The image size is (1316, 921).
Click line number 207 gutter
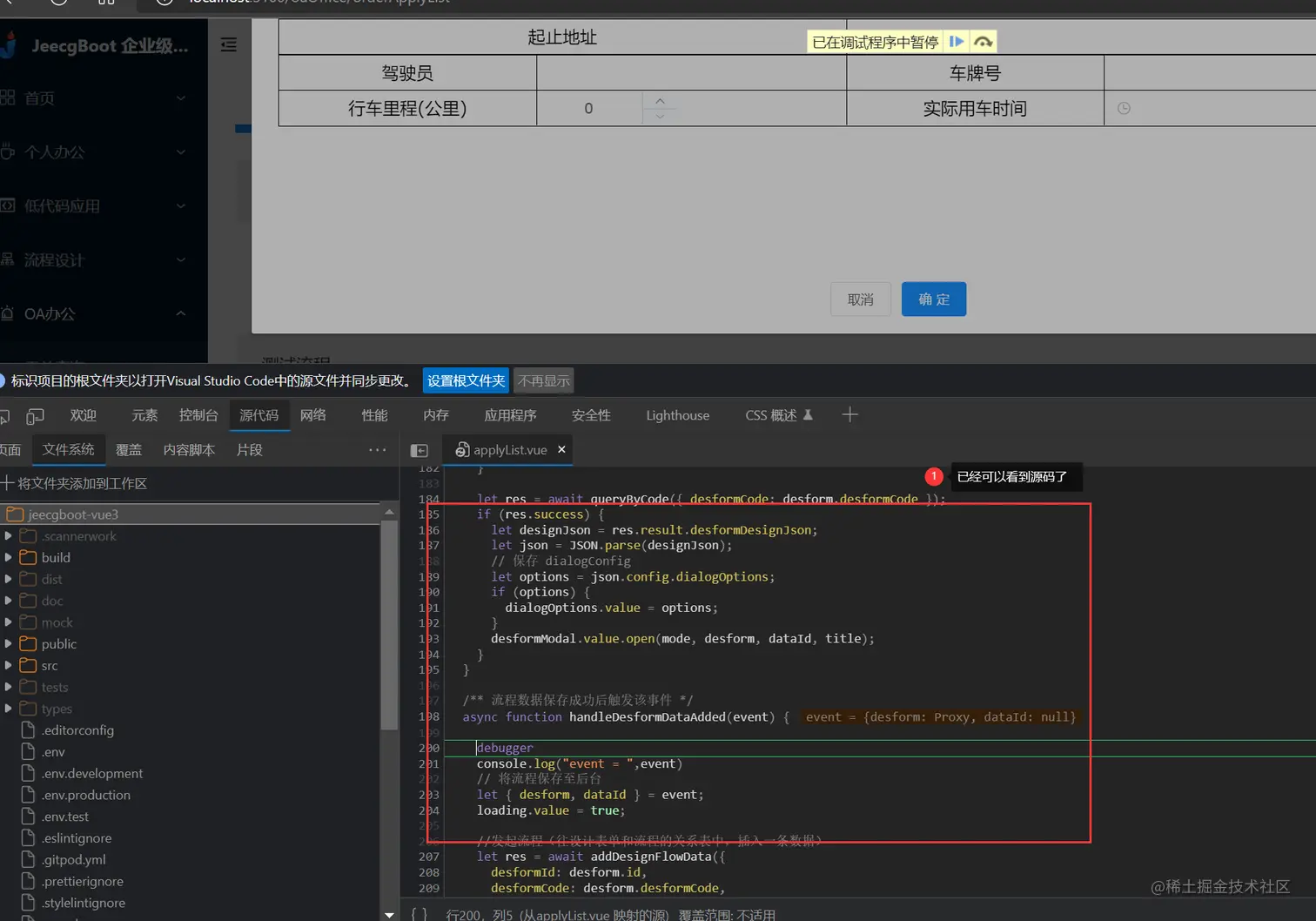[x=429, y=857]
